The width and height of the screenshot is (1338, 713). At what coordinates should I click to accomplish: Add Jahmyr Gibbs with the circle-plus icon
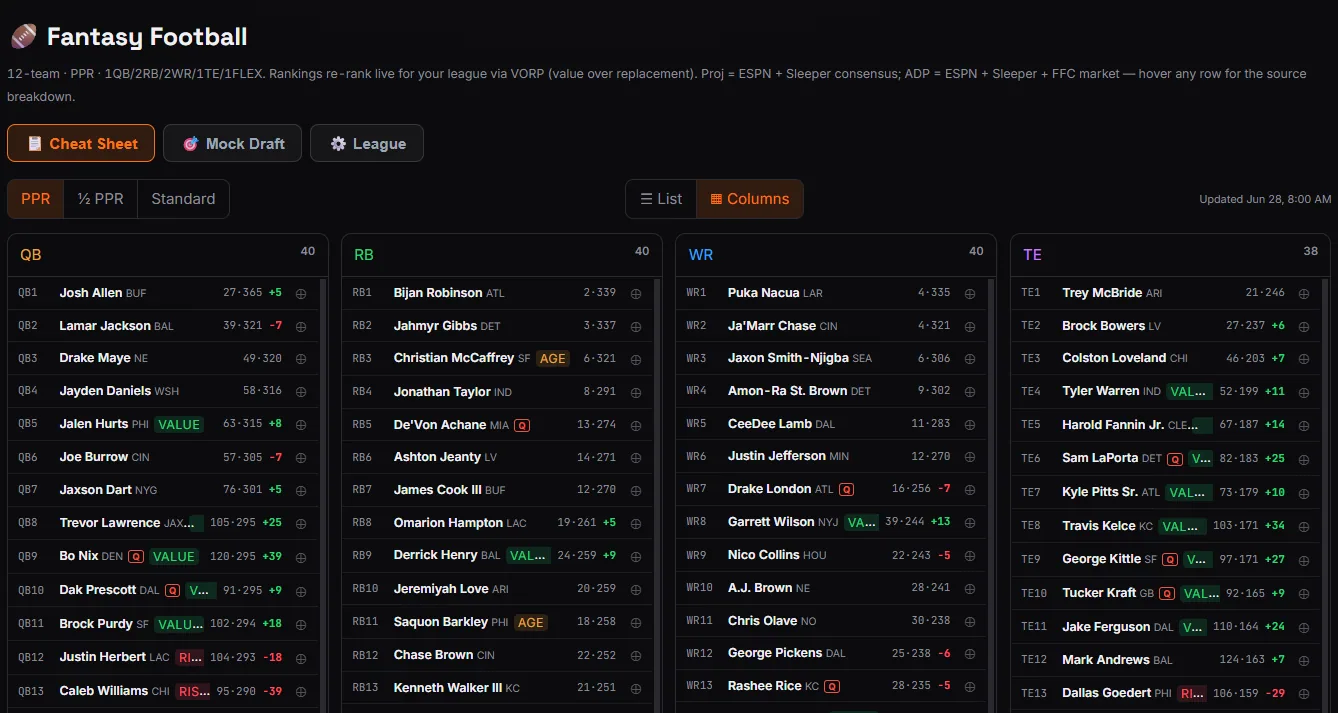(636, 326)
